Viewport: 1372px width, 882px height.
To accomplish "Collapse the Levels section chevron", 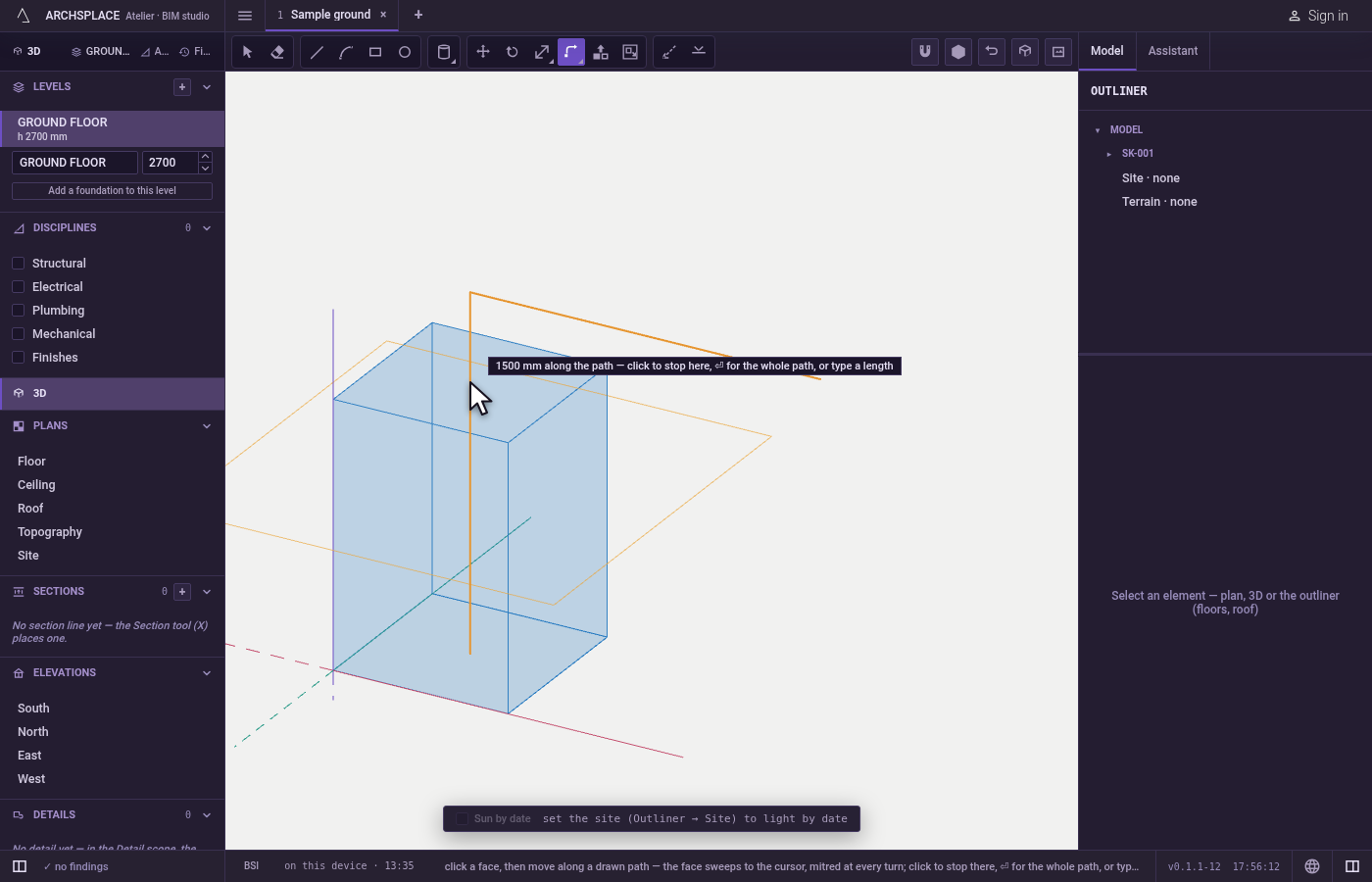I will coord(207,87).
